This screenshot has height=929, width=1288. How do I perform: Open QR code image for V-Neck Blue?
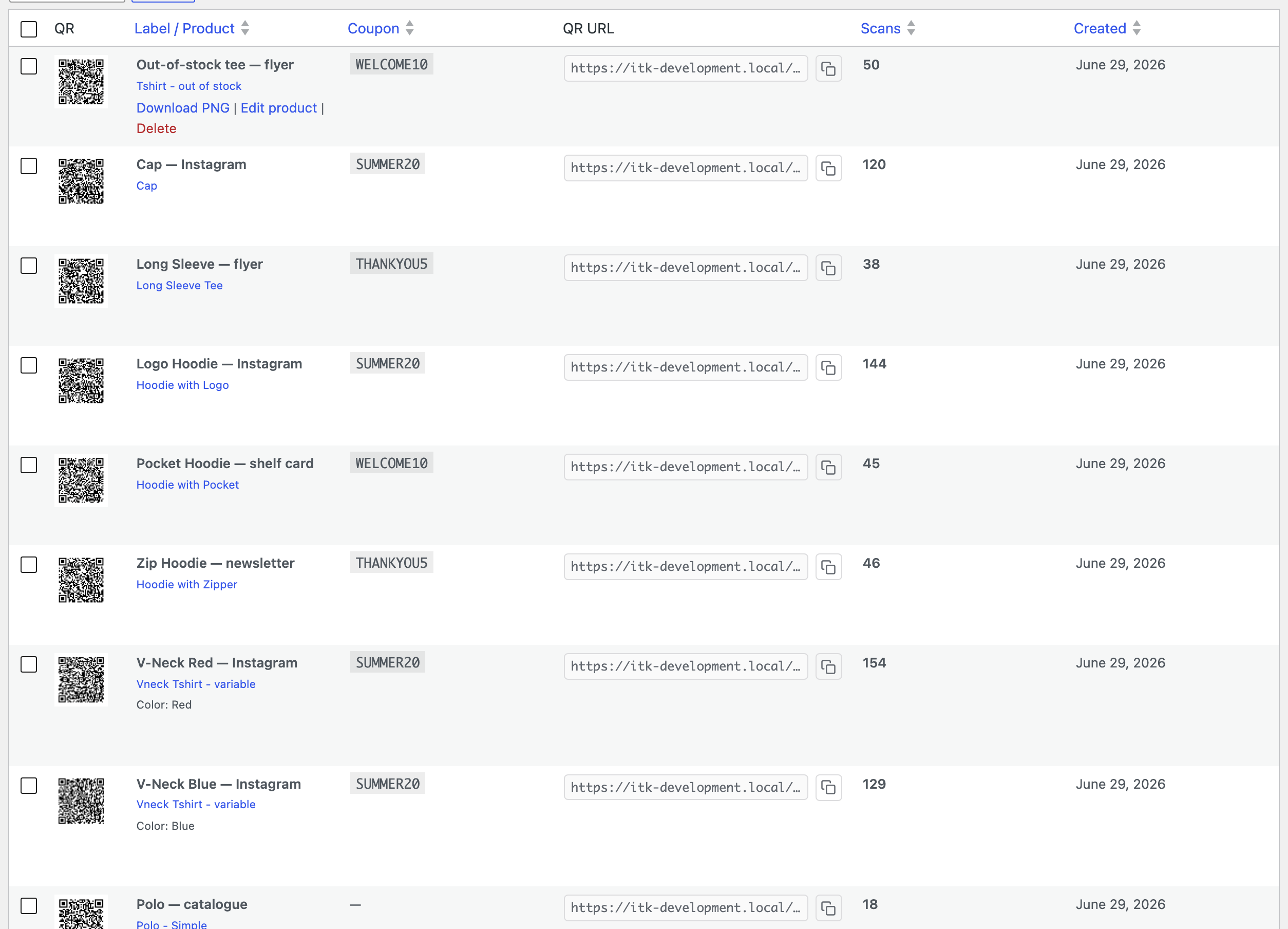(81, 801)
